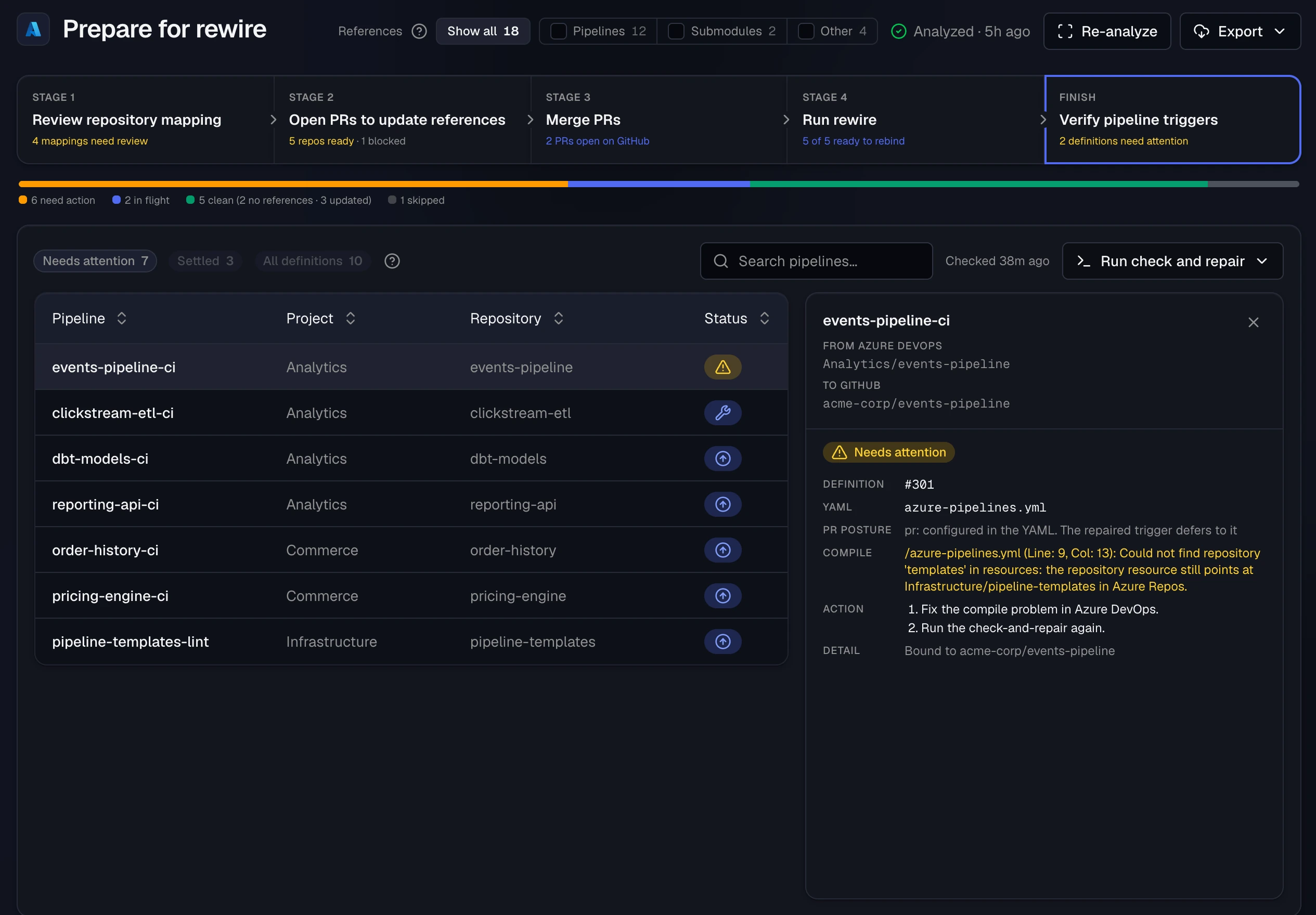Open the Export dropdown
The image size is (1316, 915).
[x=1240, y=31]
